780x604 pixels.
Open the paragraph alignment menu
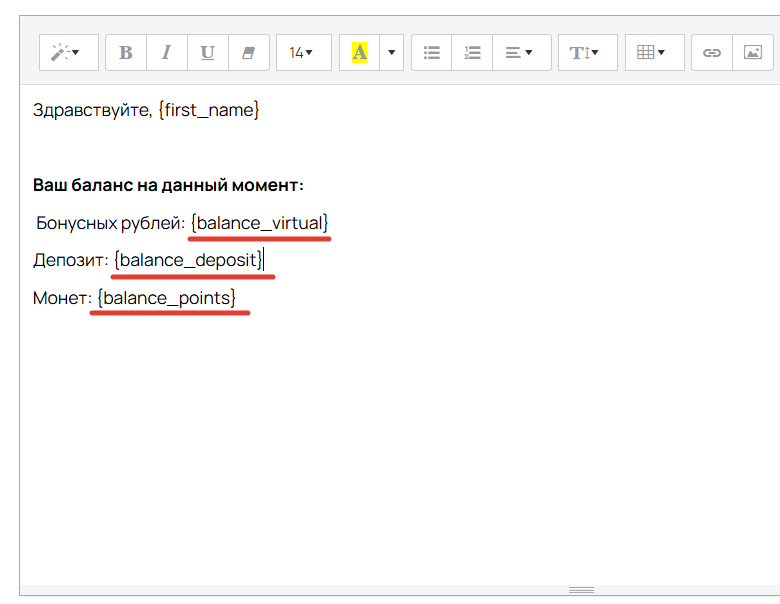tap(519, 53)
